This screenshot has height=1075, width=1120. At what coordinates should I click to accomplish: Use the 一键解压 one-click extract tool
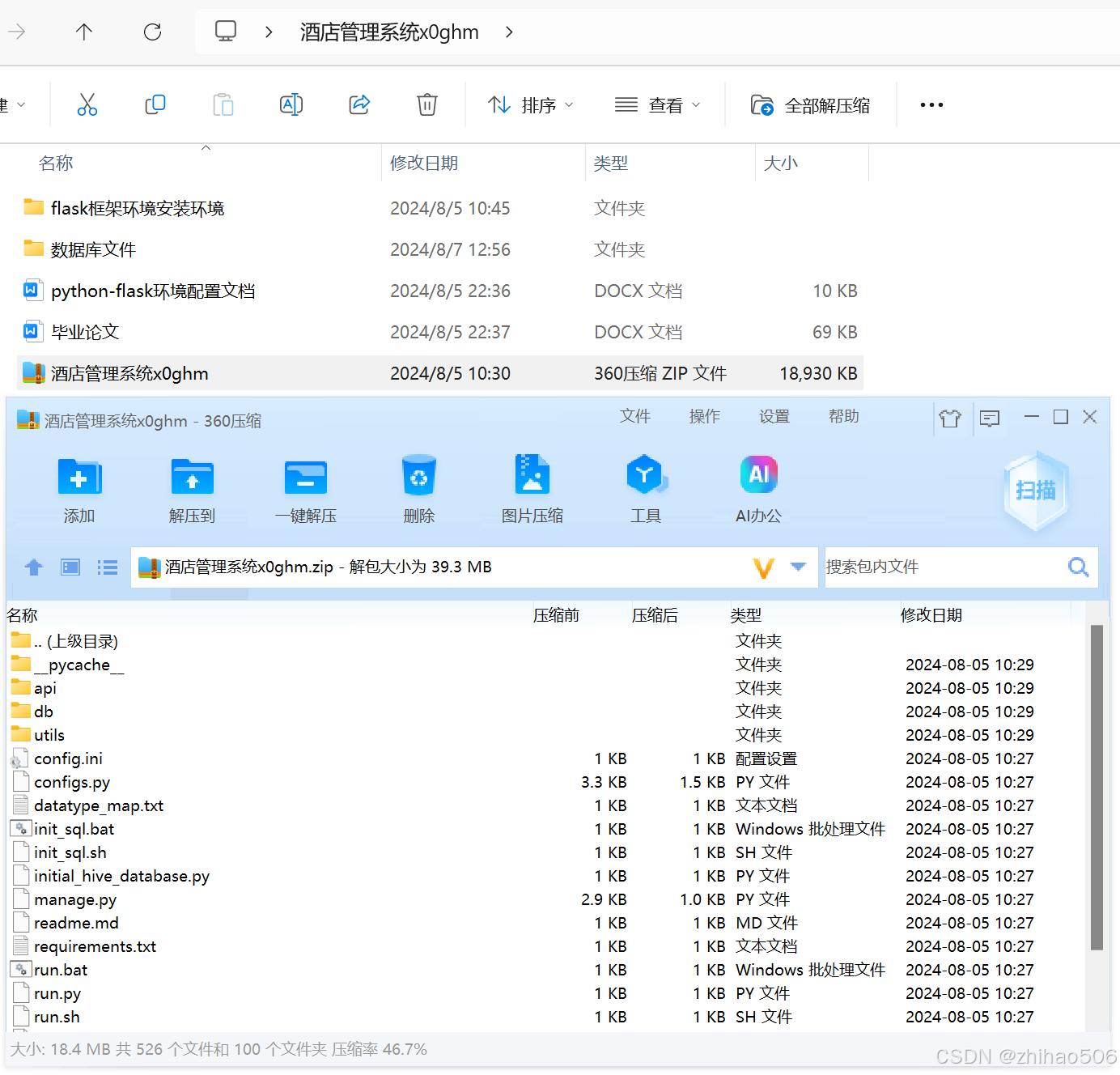coord(305,489)
